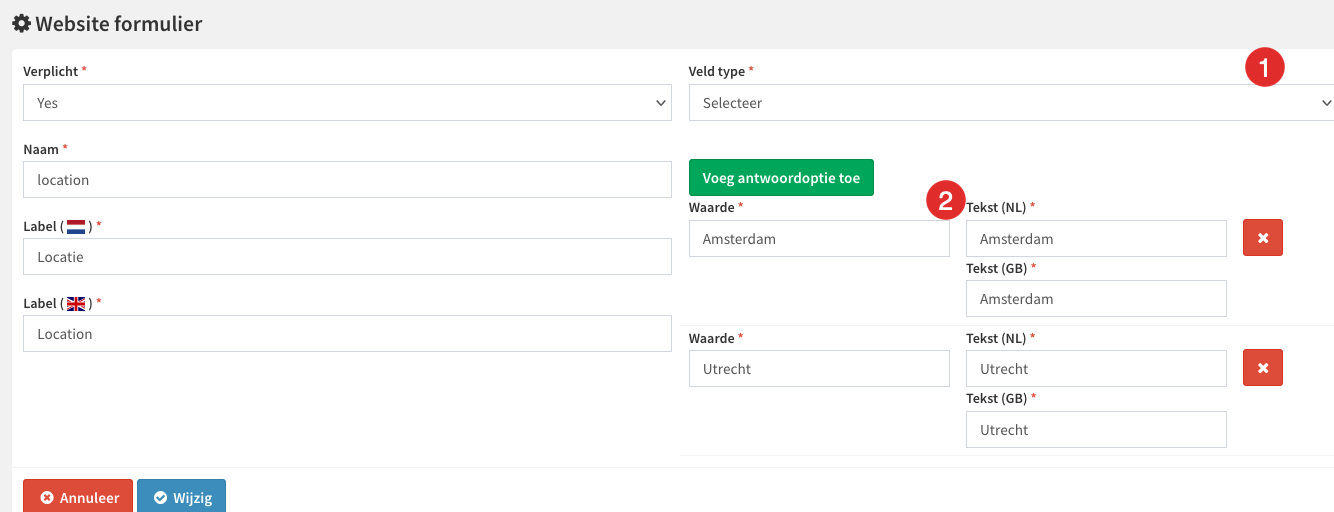
Task: Click the Dutch flag icon in Label
Action: tap(76, 227)
